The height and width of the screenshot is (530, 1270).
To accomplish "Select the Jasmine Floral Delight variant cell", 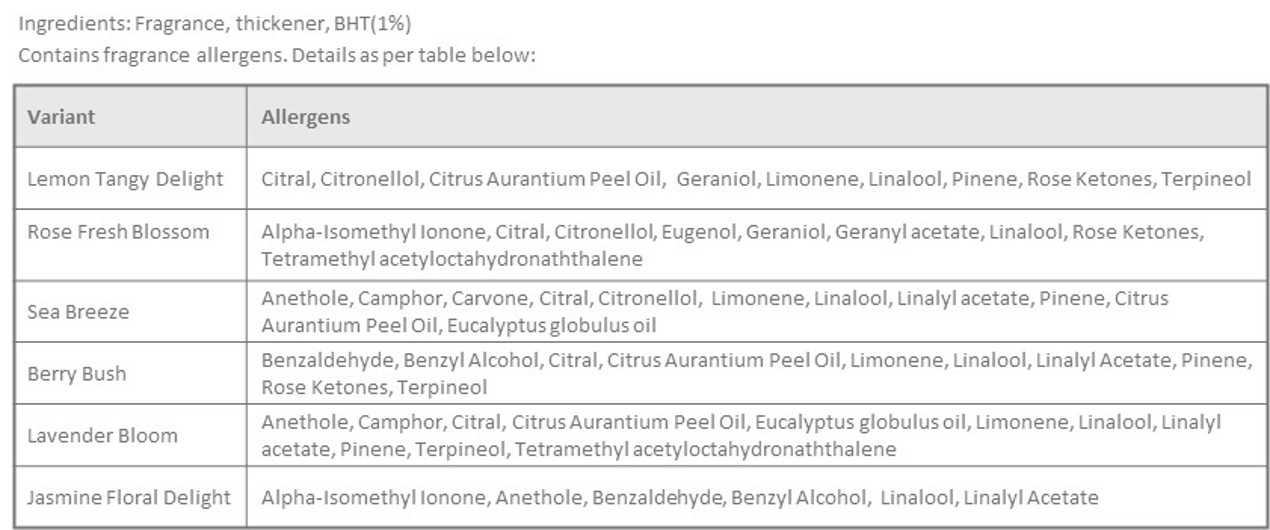I will 129,498.
